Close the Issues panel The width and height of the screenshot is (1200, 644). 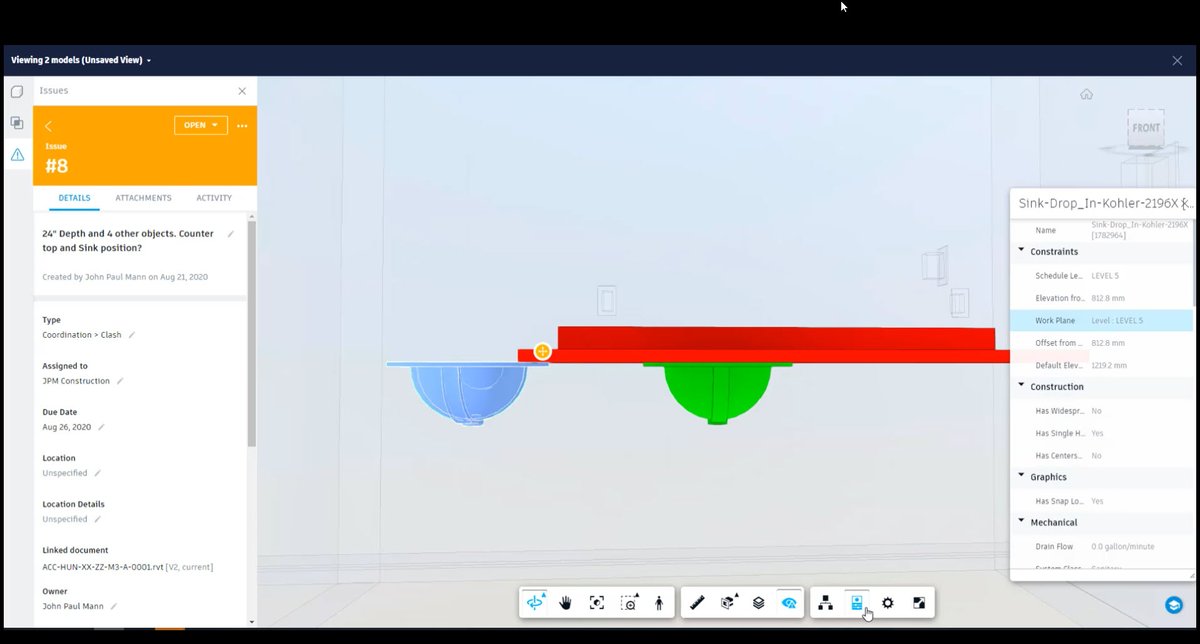click(x=242, y=91)
